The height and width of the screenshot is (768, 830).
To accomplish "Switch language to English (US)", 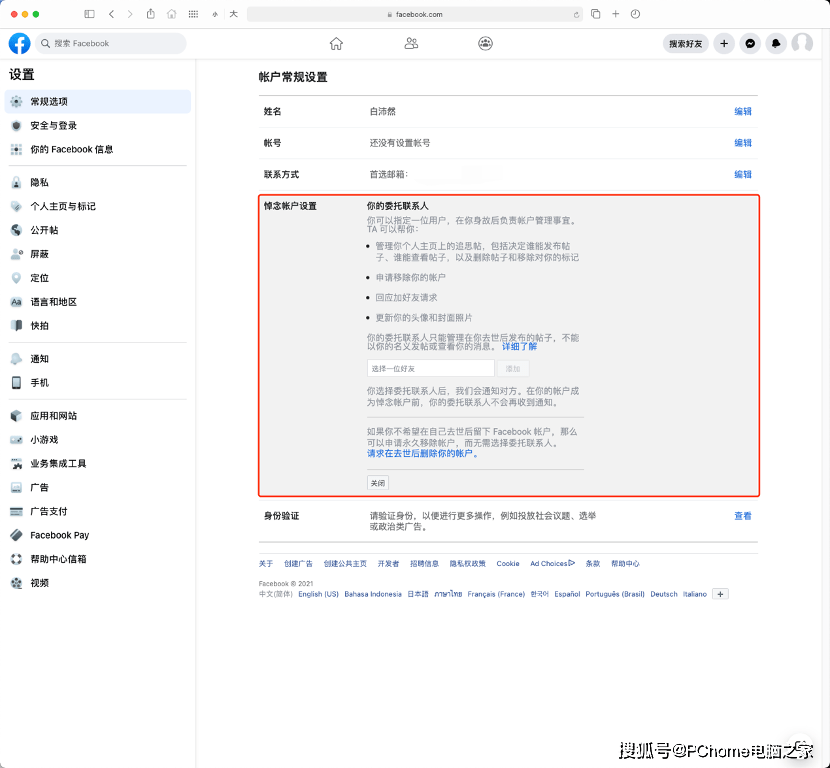I will coord(318,594).
